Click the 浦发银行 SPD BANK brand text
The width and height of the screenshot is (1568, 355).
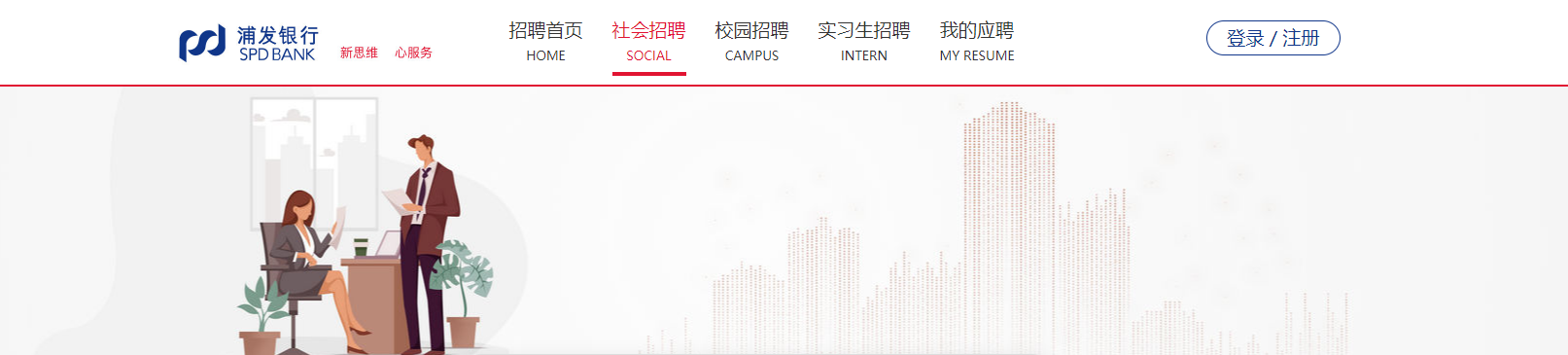278,44
